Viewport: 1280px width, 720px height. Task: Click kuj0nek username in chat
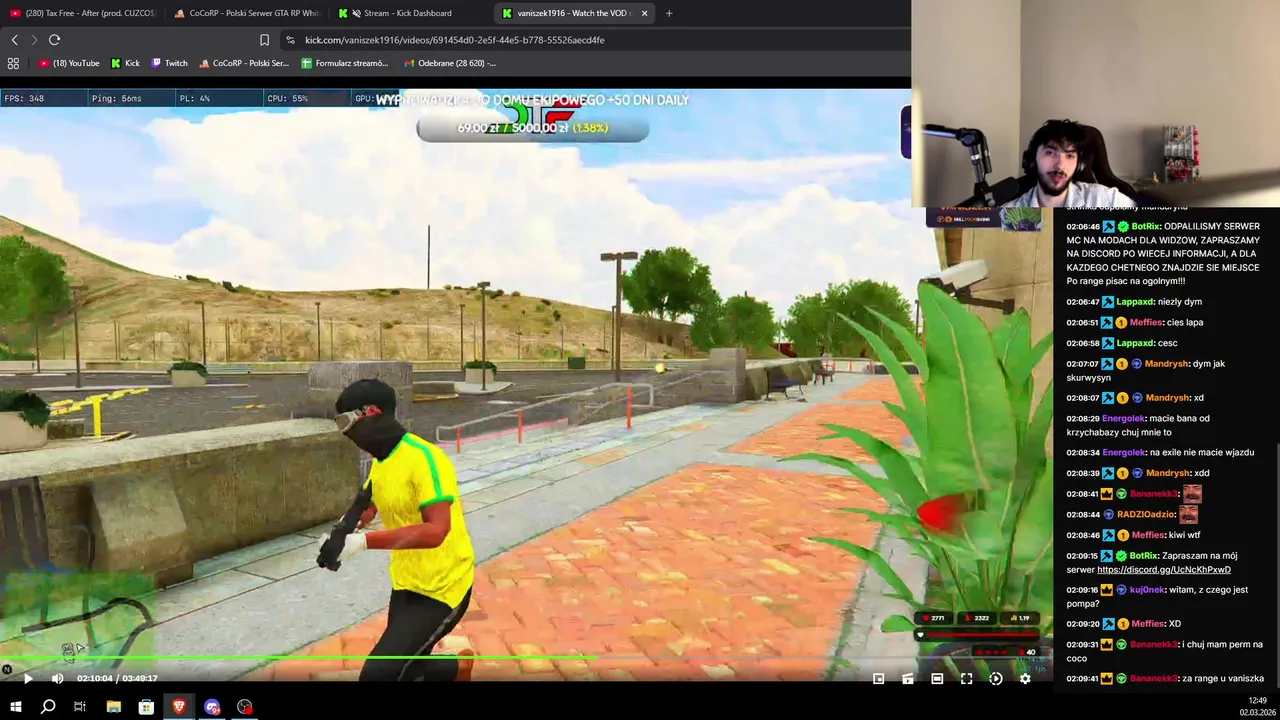click(x=1148, y=590)
